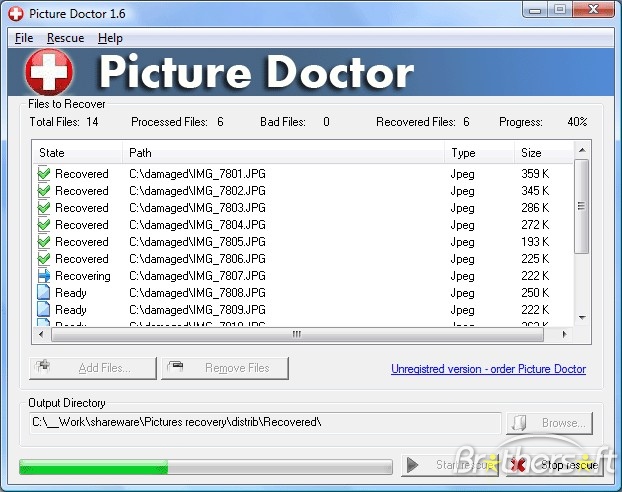Click the page icon for IMG_7808.JPG
Viewport: 622px width, 492px height.
pyautogui.click(x=44, y=293)
